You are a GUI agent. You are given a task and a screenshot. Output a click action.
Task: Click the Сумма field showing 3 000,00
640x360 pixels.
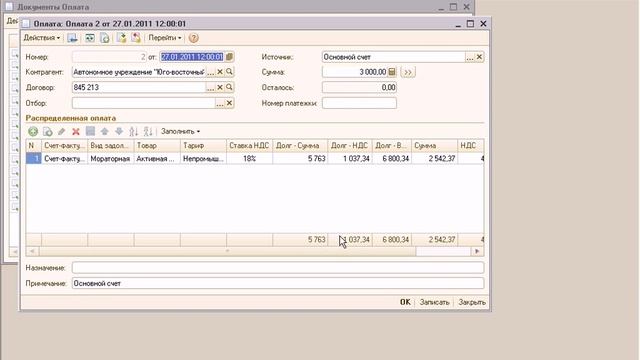pyautogui.click(x=355, y=72)
